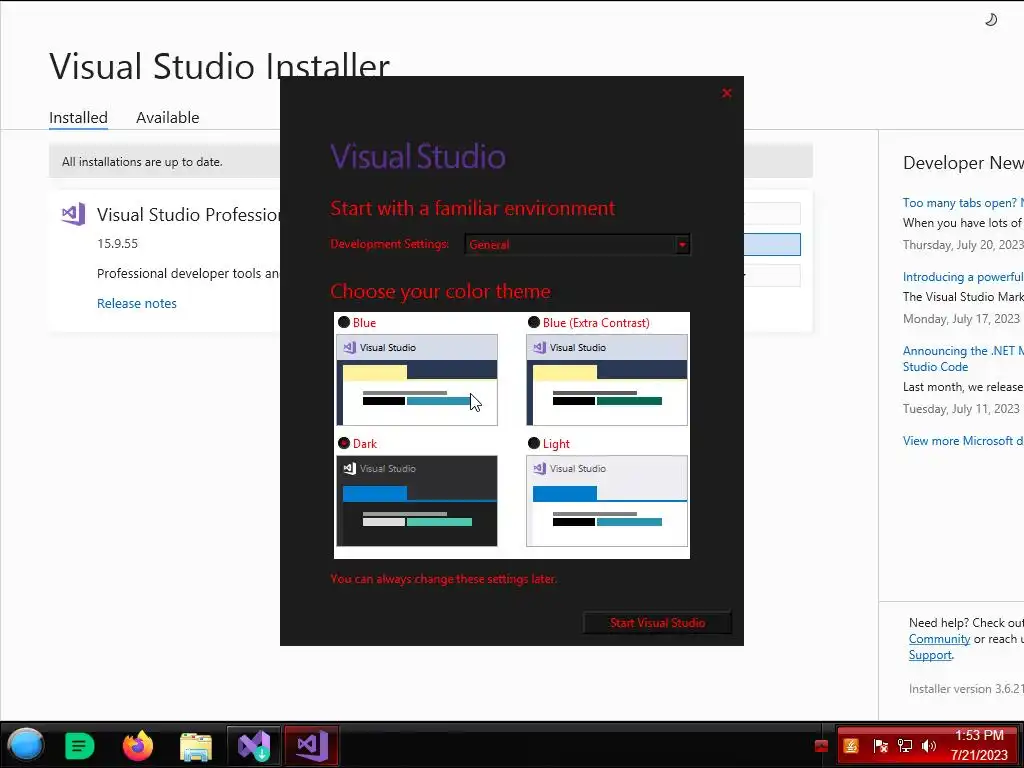Image resolution: width=1024 pixels, height=768 pixels.
Task: Click the 'Choose your color theme' heading
Action: tap(440, 291)
